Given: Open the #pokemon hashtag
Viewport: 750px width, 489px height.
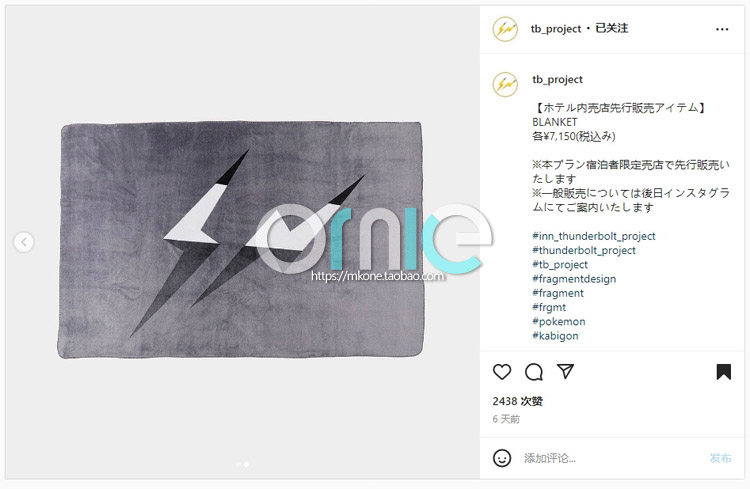Looking at the screenshot, I should (x=559, y=322).
